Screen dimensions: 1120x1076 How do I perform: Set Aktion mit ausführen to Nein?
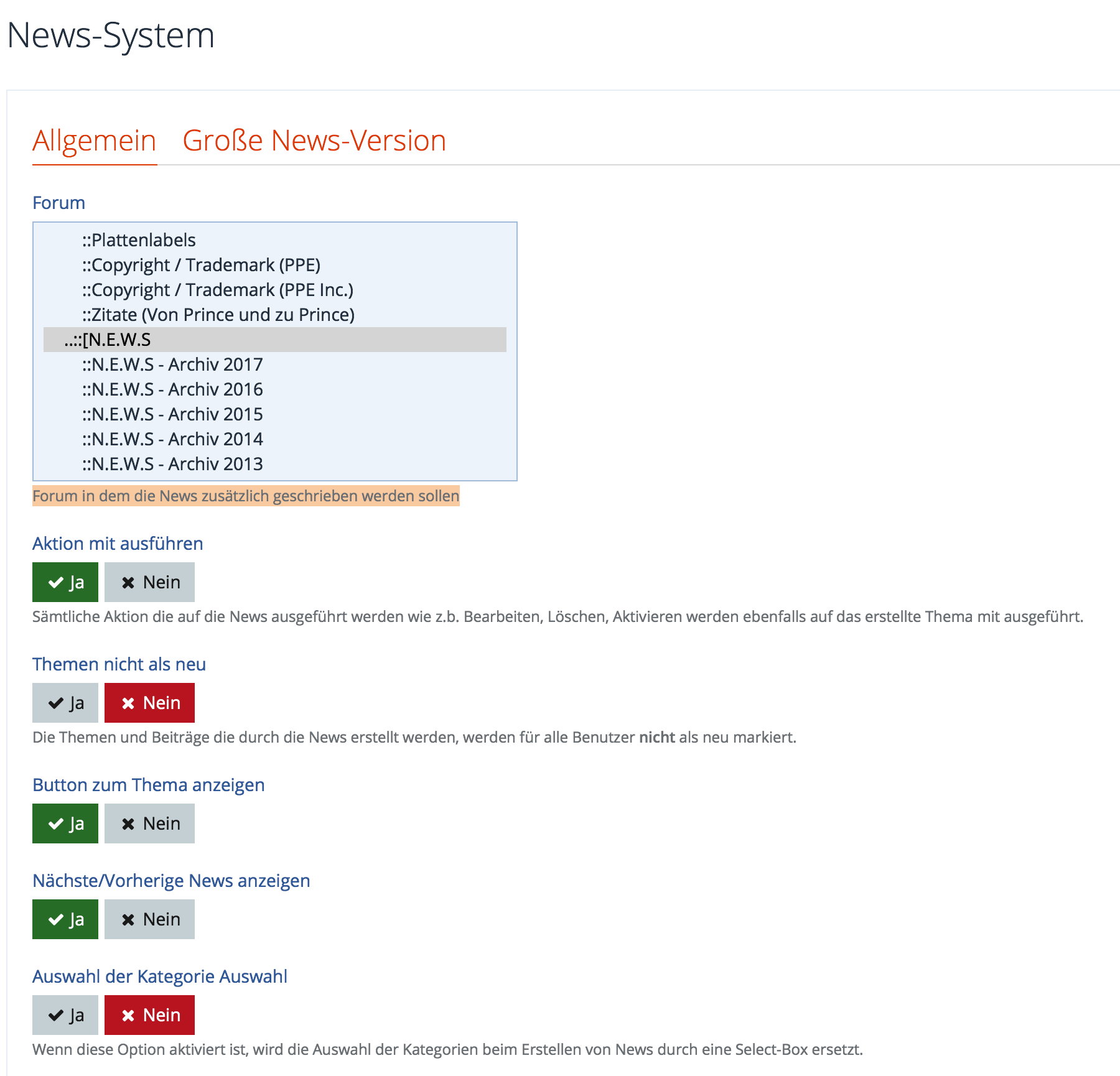click(x=149, y=582)
